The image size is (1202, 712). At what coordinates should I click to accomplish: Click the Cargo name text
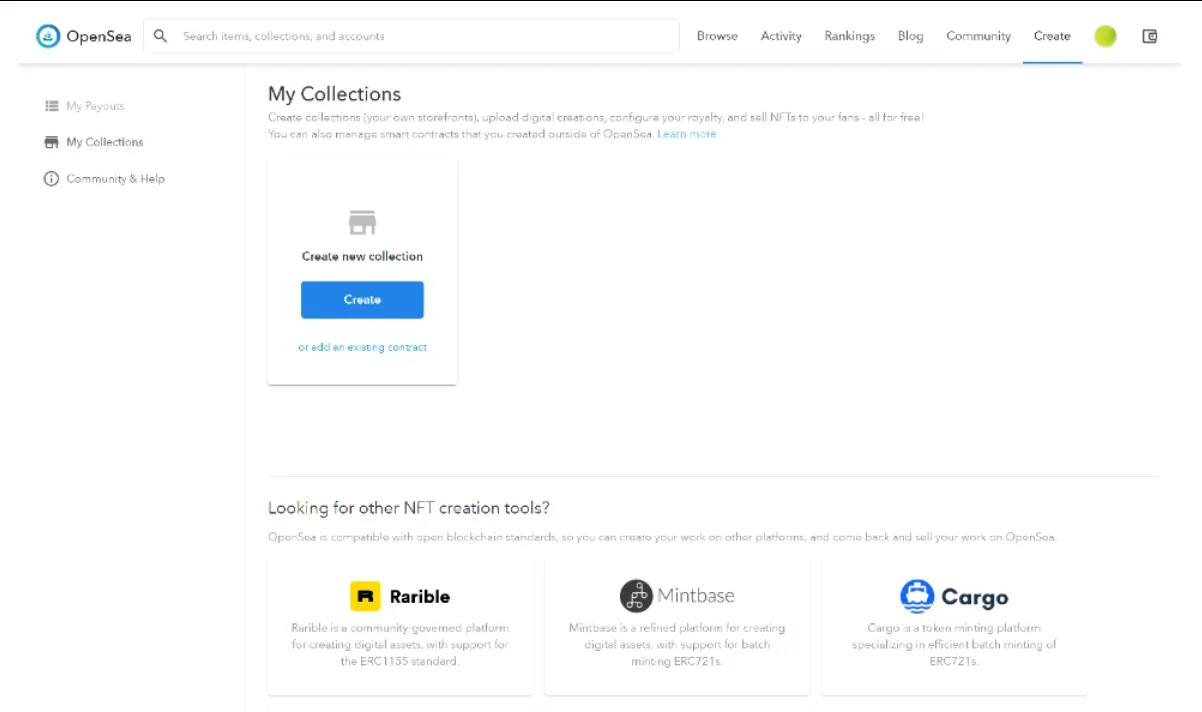click(975, 598)
